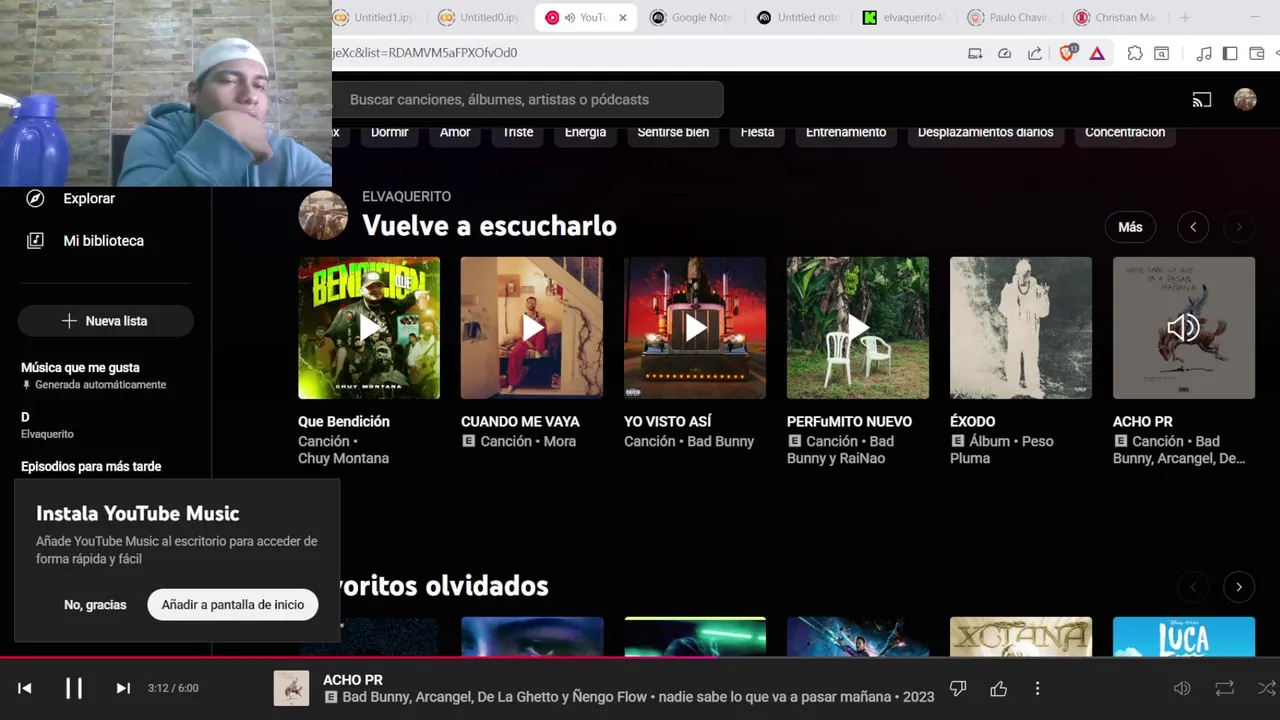
Task: Open Brave Rewards triangle icon
Action: pos(1097,53)
